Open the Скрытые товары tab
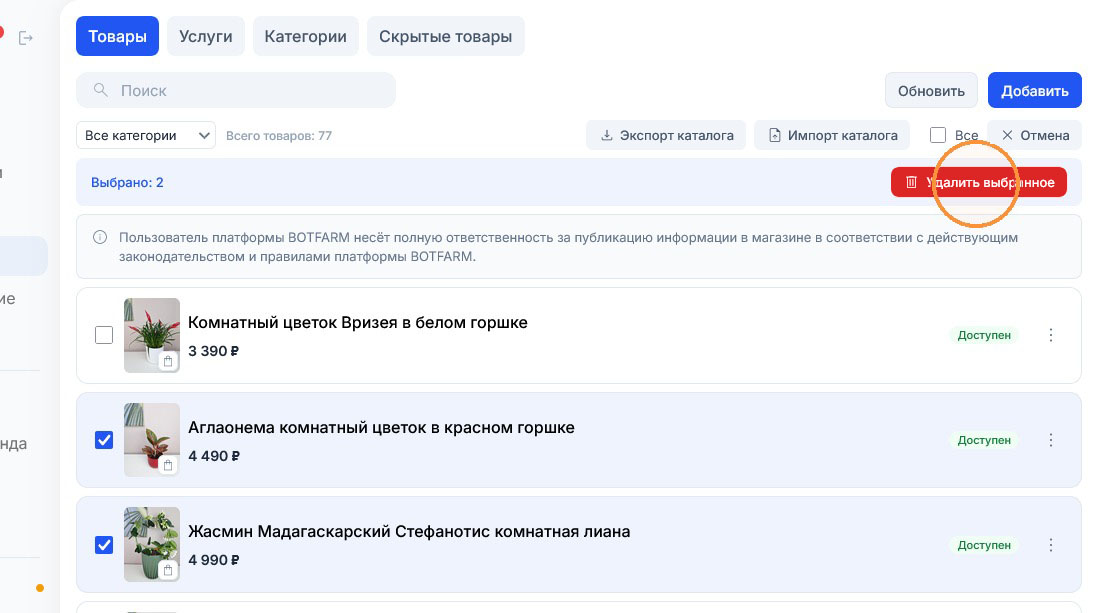 coord(445,36)
